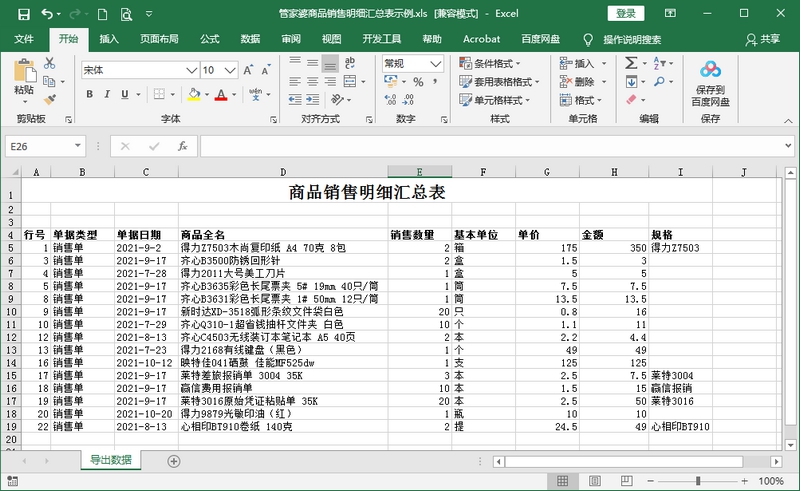Click the zoom in plus button

(744, 481)
